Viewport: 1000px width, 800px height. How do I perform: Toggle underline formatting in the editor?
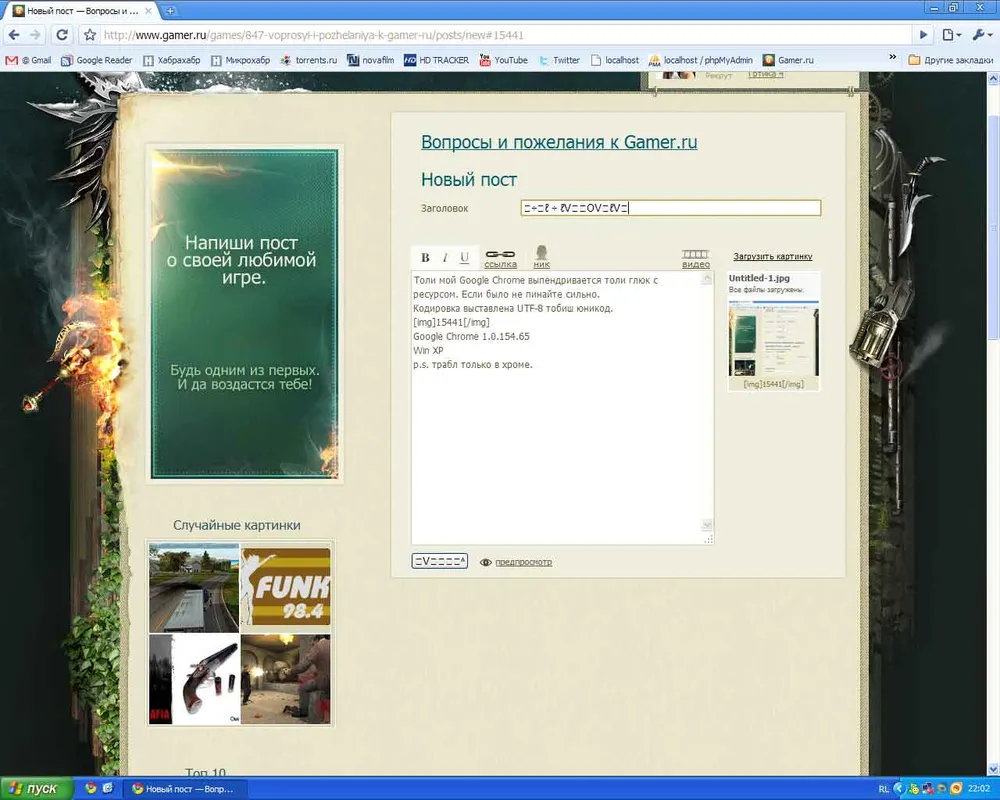(464, 258)
